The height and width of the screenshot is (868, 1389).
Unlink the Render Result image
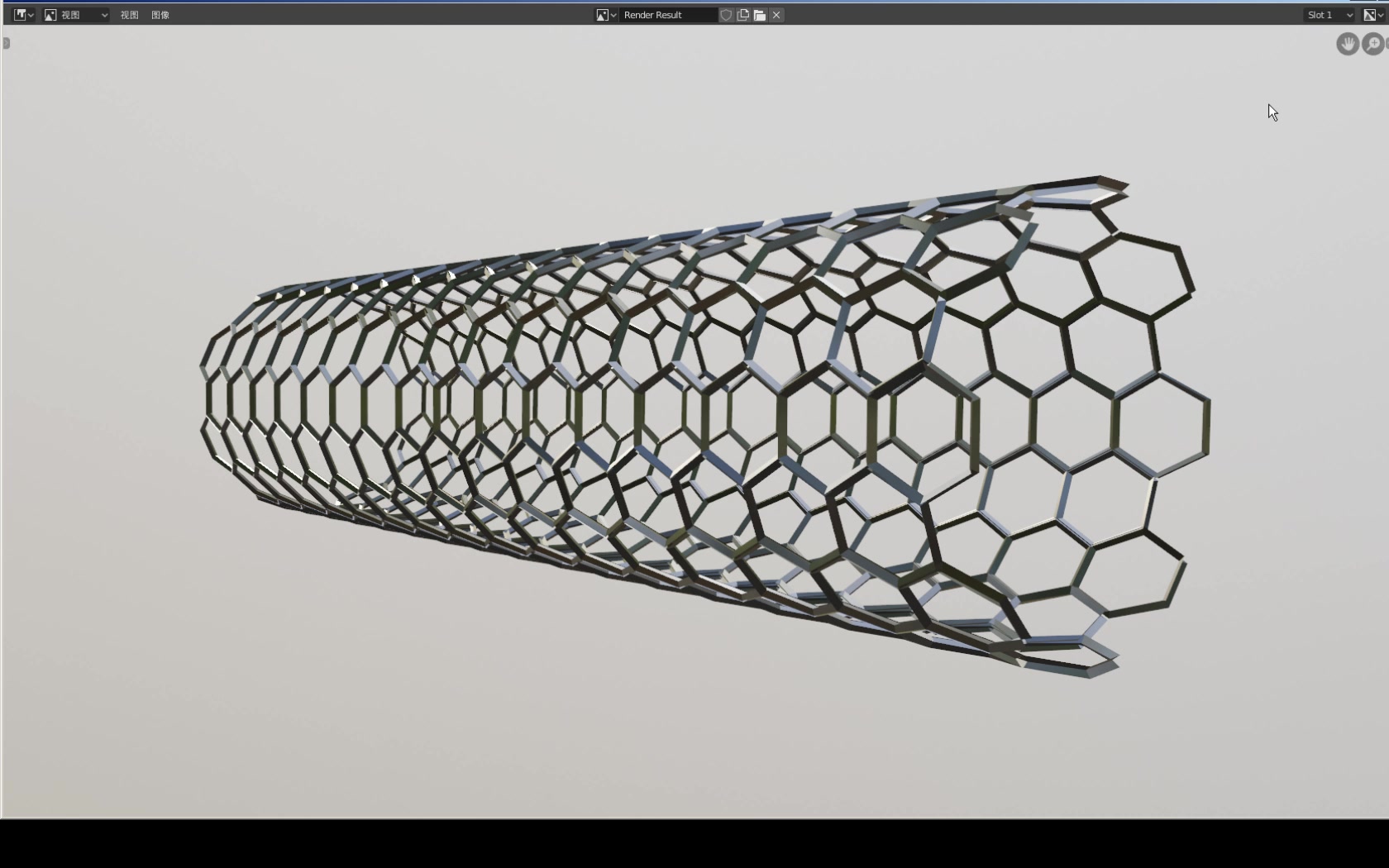[x=776, y=15]
